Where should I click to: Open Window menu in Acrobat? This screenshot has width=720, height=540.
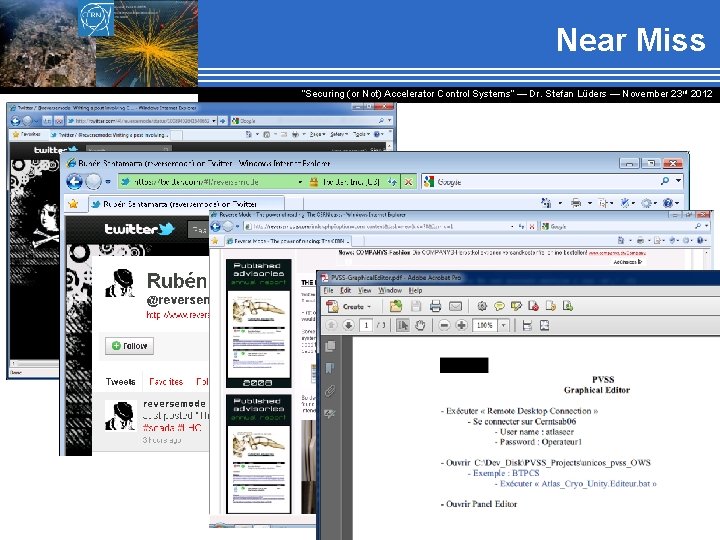pyautogui.click(x=390, y=290)
